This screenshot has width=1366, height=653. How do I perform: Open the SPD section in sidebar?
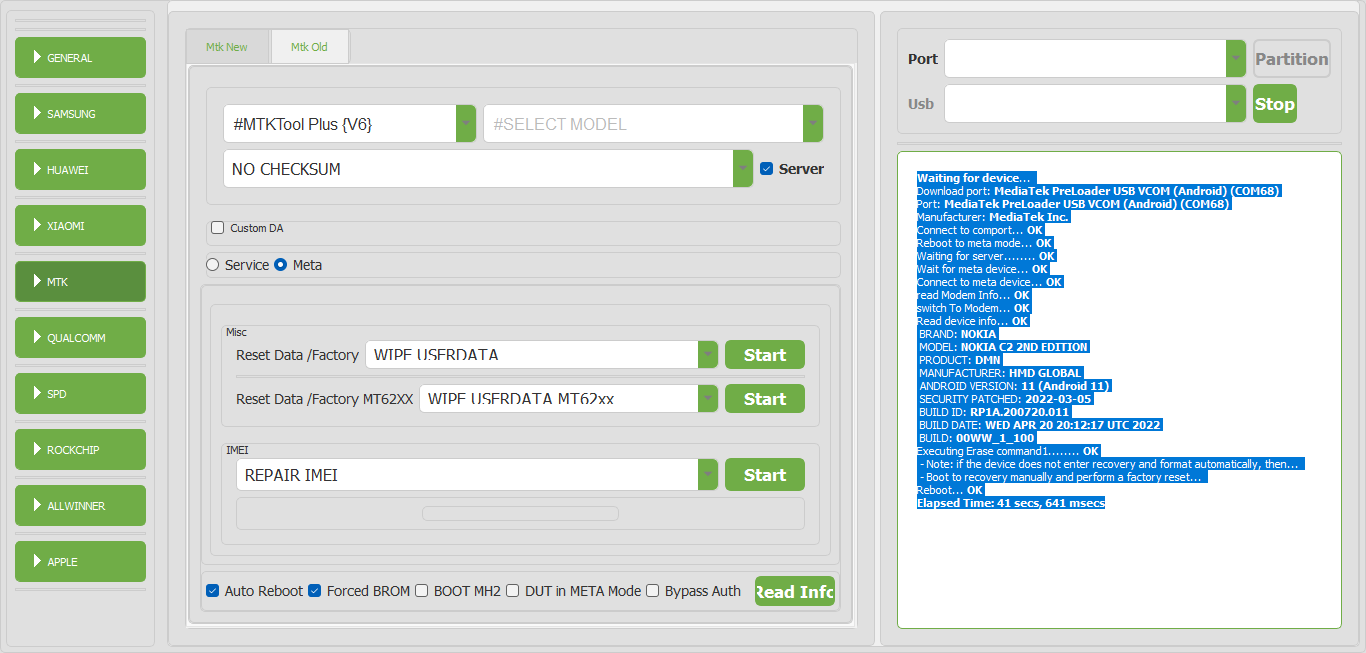point(80,394)
